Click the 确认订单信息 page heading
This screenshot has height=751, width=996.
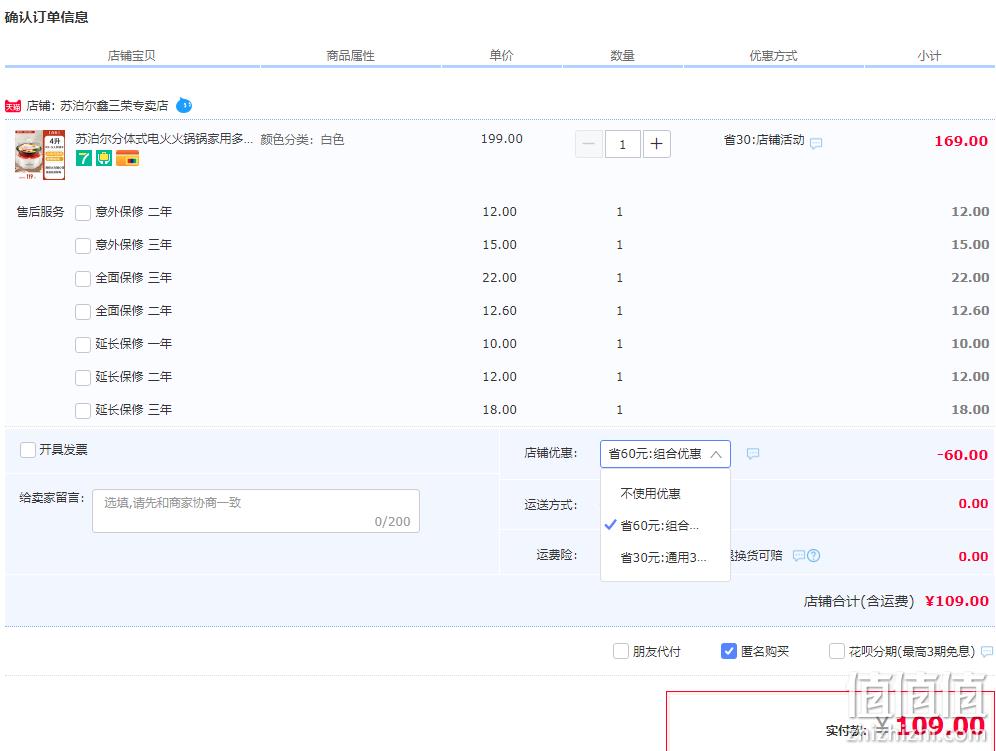click(x=46, y=17)
